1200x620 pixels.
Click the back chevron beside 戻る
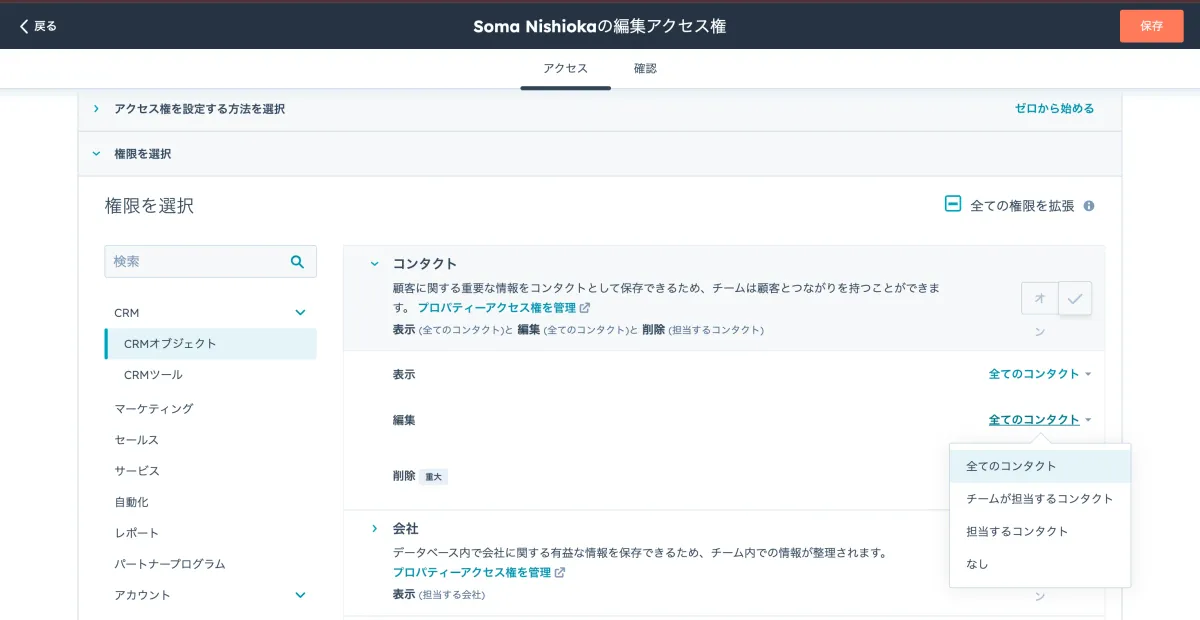22,26
